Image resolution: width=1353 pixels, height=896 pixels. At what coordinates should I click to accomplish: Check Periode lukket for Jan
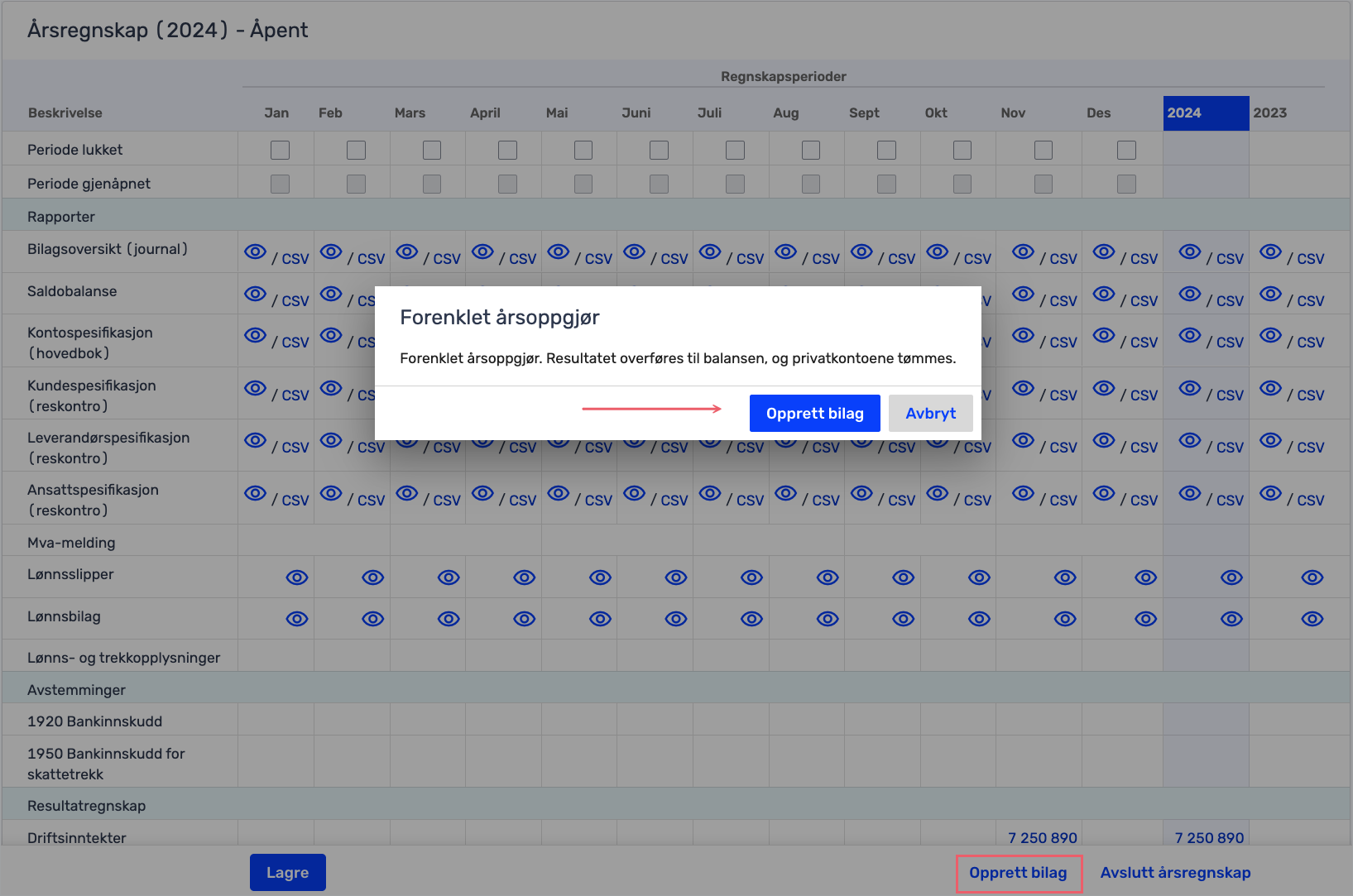coord(281,150)
